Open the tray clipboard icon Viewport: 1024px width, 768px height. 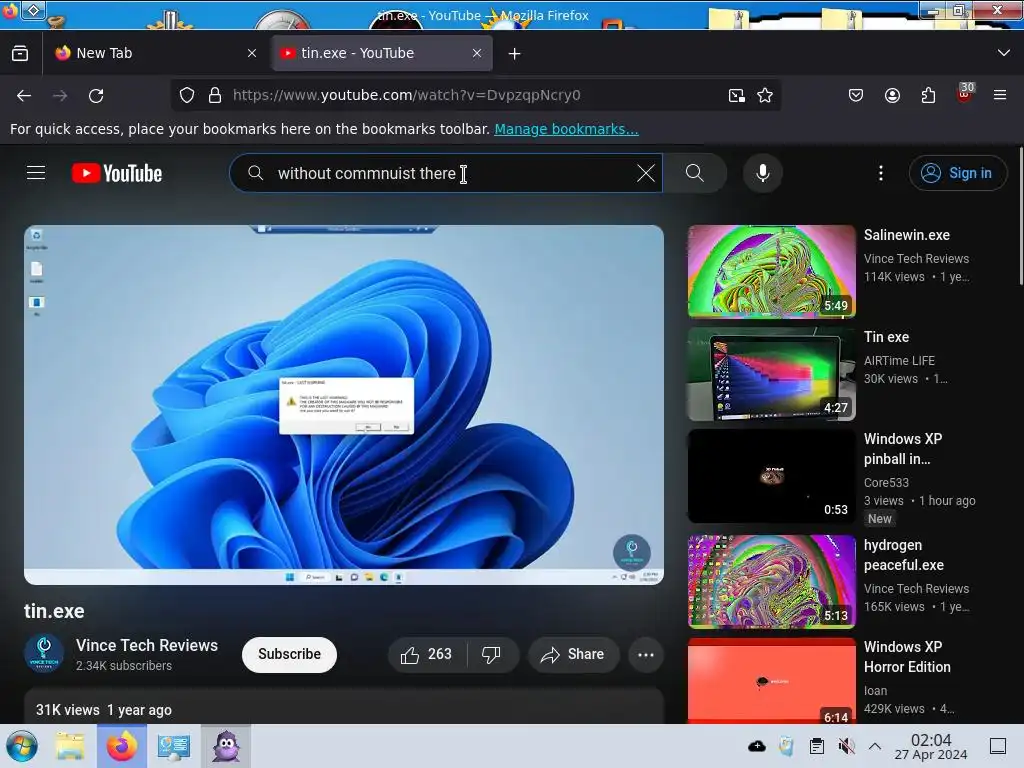coord(816,746)
